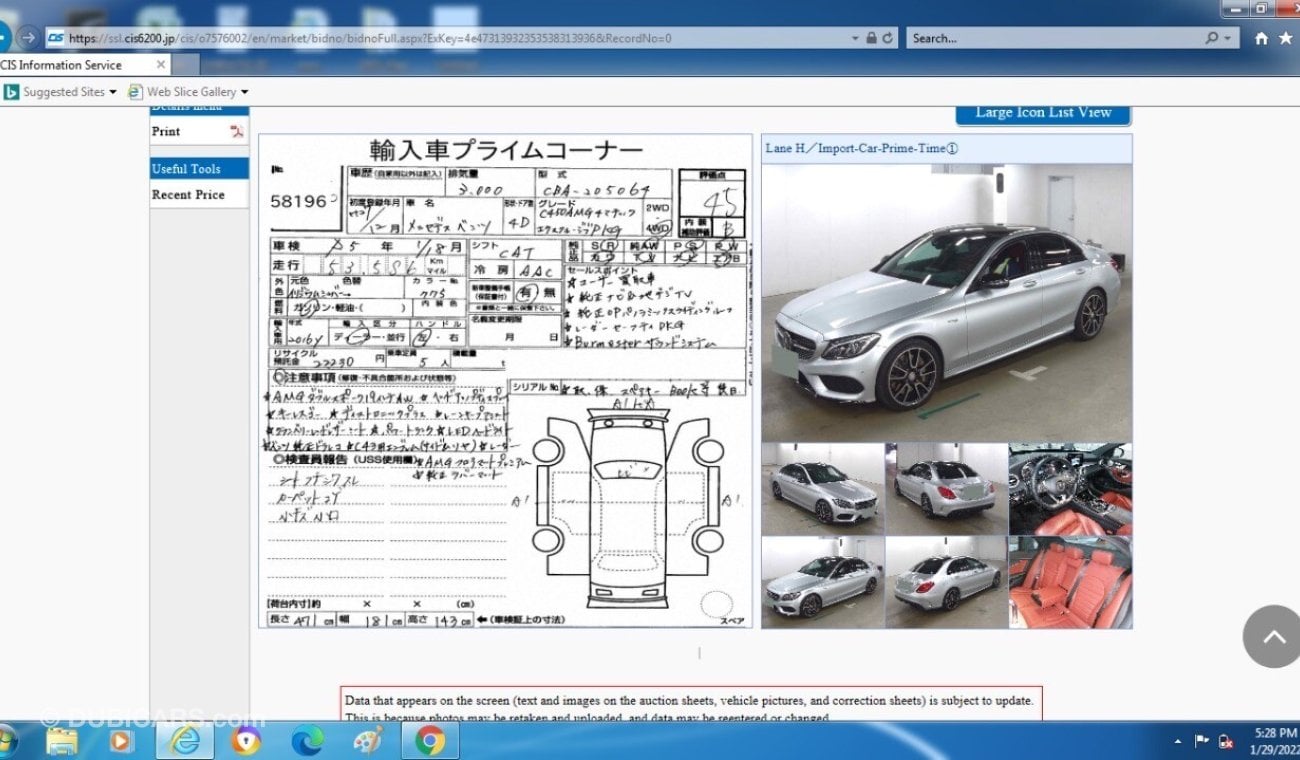Image resolution: width=1300 pixels, height=760 pixels.
Task: Click the Lane H Import-Car-Prime-Time label
Action: point(862,148)
